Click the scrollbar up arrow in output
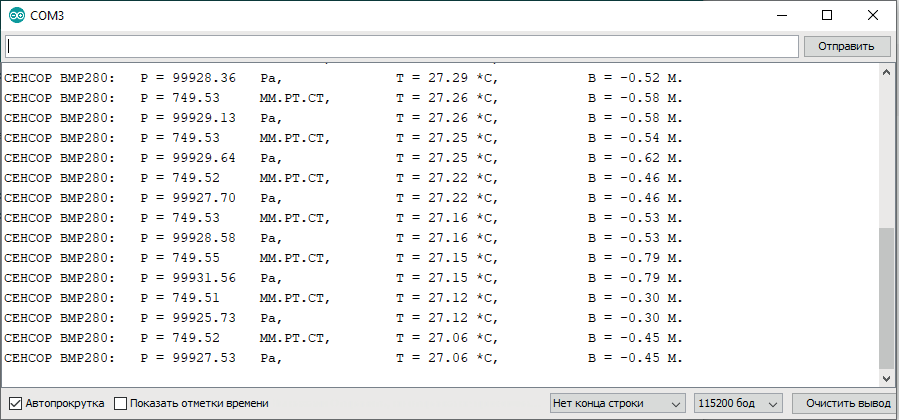The height and width of the screenshot is (420, 899). click(885, 73)
